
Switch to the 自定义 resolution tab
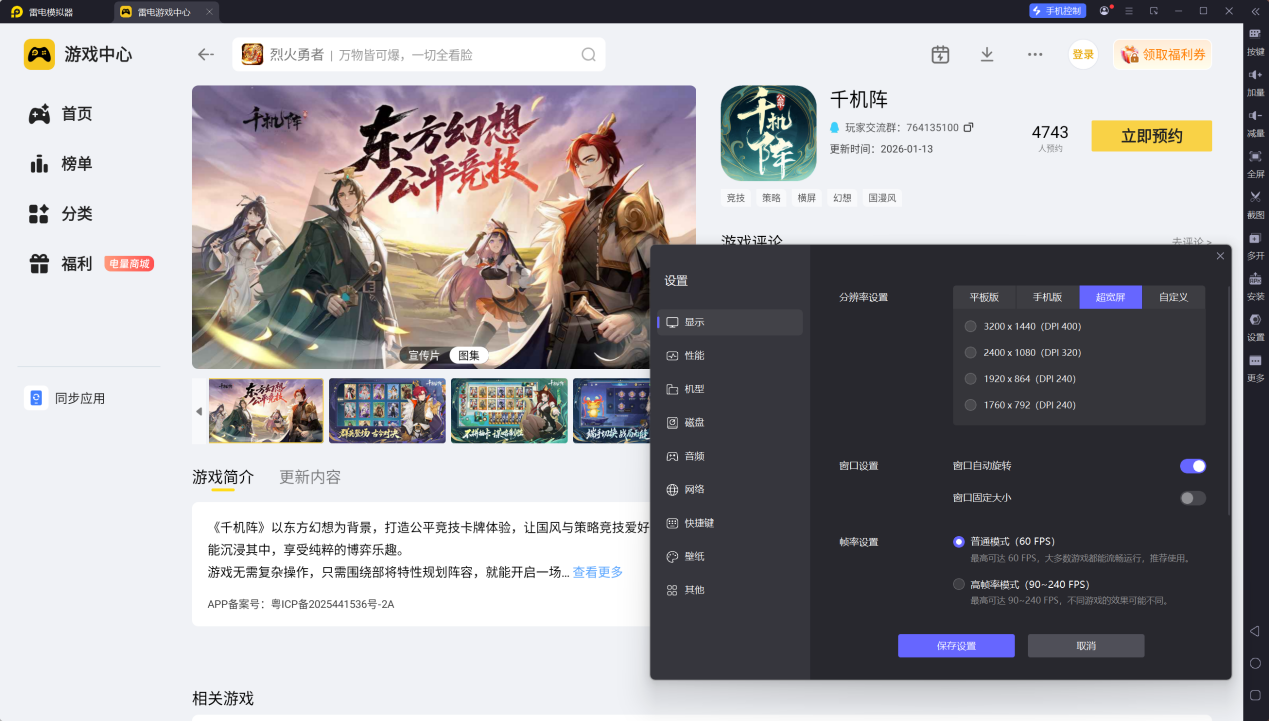(x=1173, y=297)
